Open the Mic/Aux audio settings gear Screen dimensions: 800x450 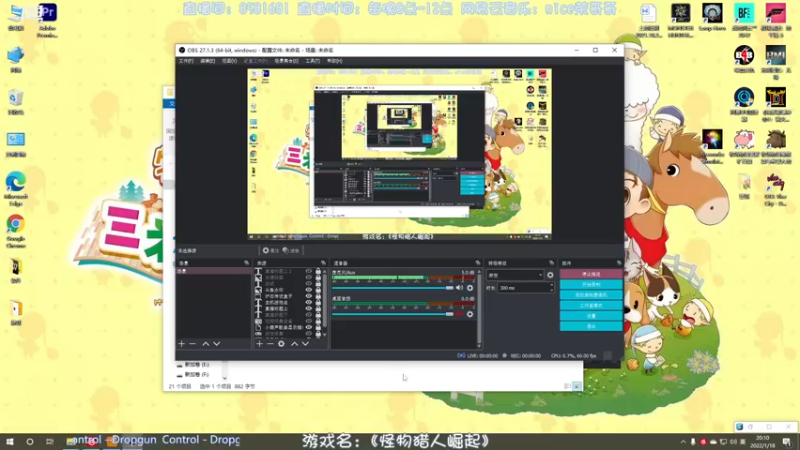470,288
